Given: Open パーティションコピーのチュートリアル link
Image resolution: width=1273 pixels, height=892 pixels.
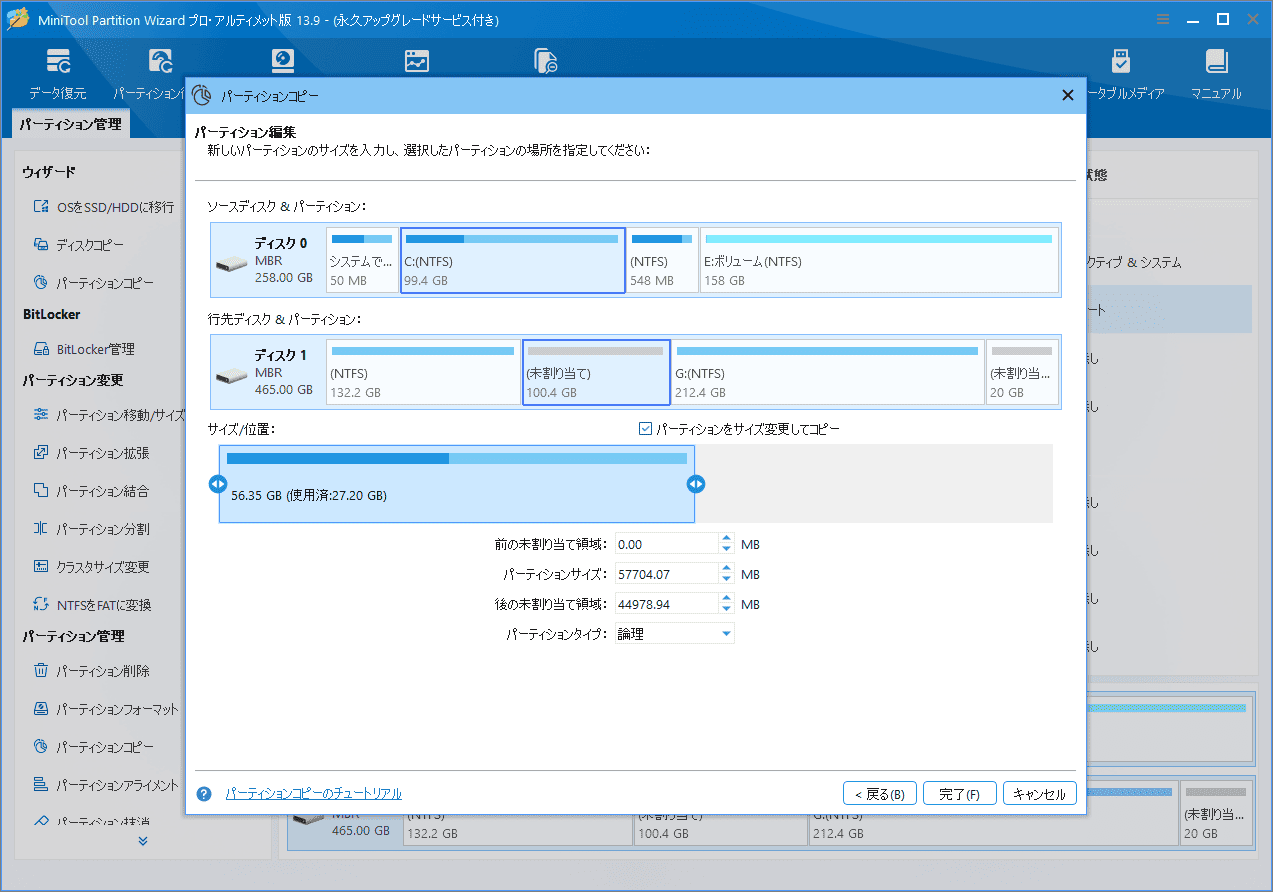Looking at the screenshot, I should 314,794.
